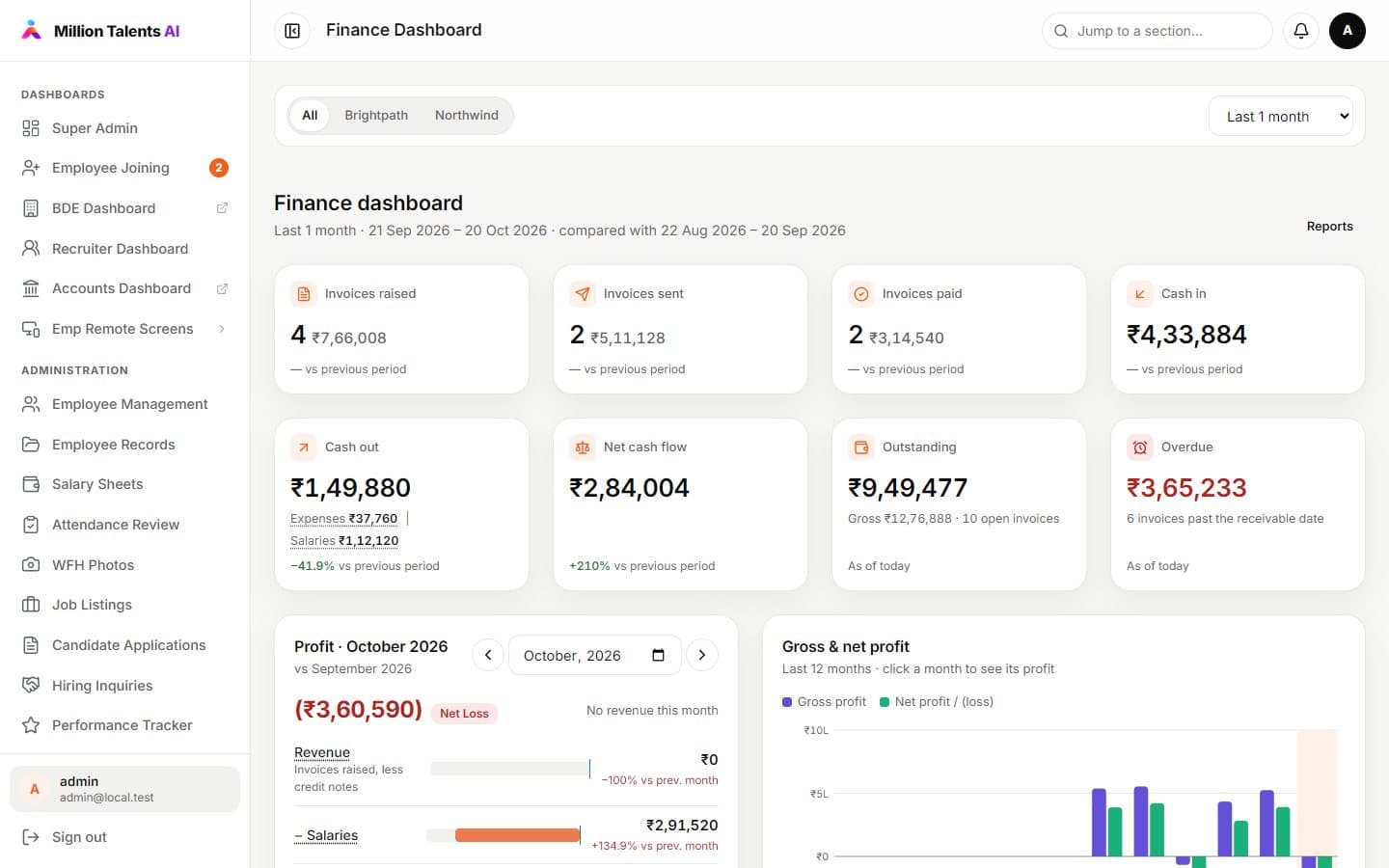
Task: Click the Revenue label in Profit panel
Action: coord(322,753)
